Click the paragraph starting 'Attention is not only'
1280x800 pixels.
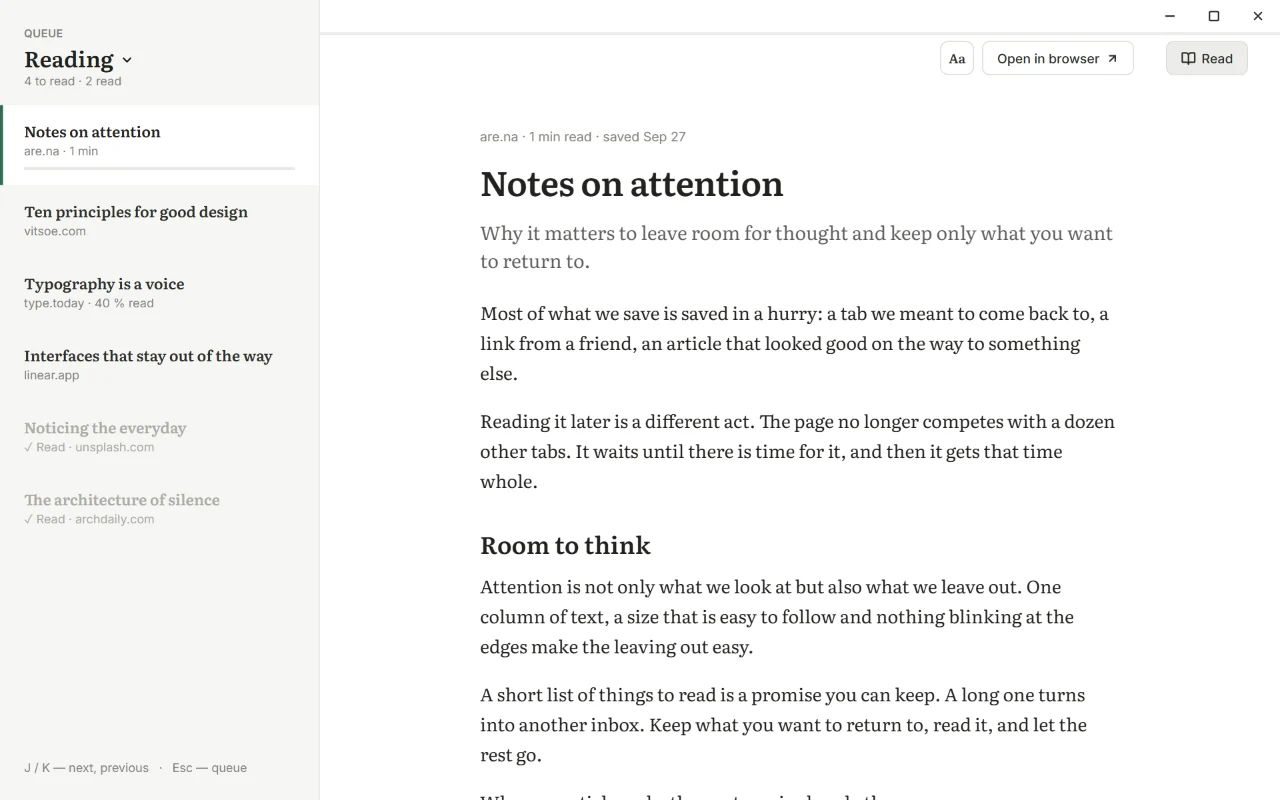[777, 616]
